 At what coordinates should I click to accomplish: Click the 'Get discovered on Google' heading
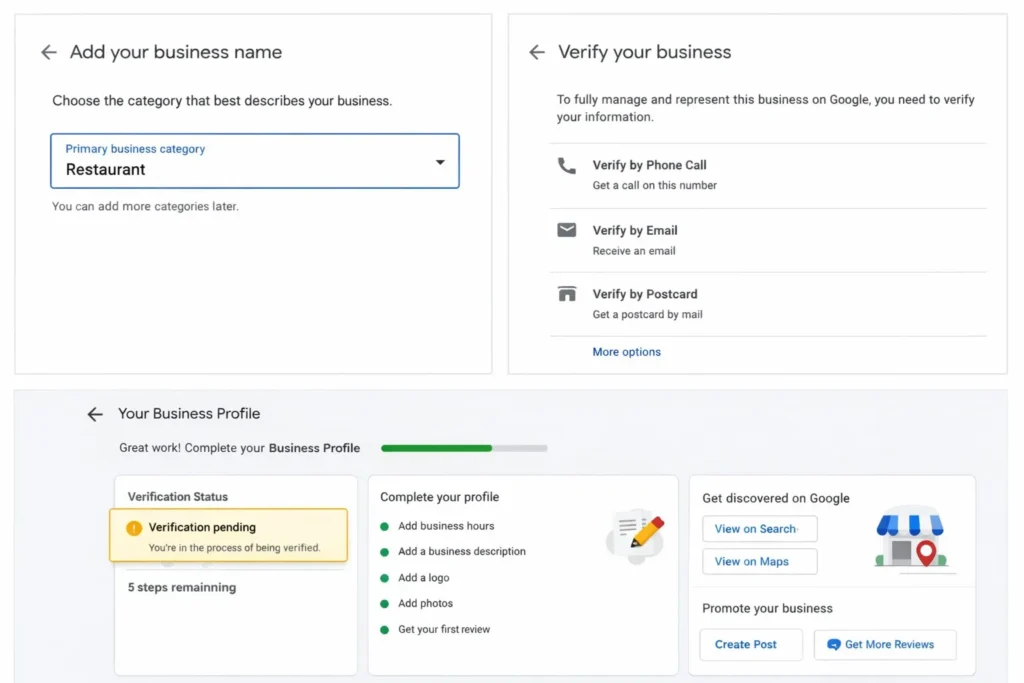pos(776,498)
